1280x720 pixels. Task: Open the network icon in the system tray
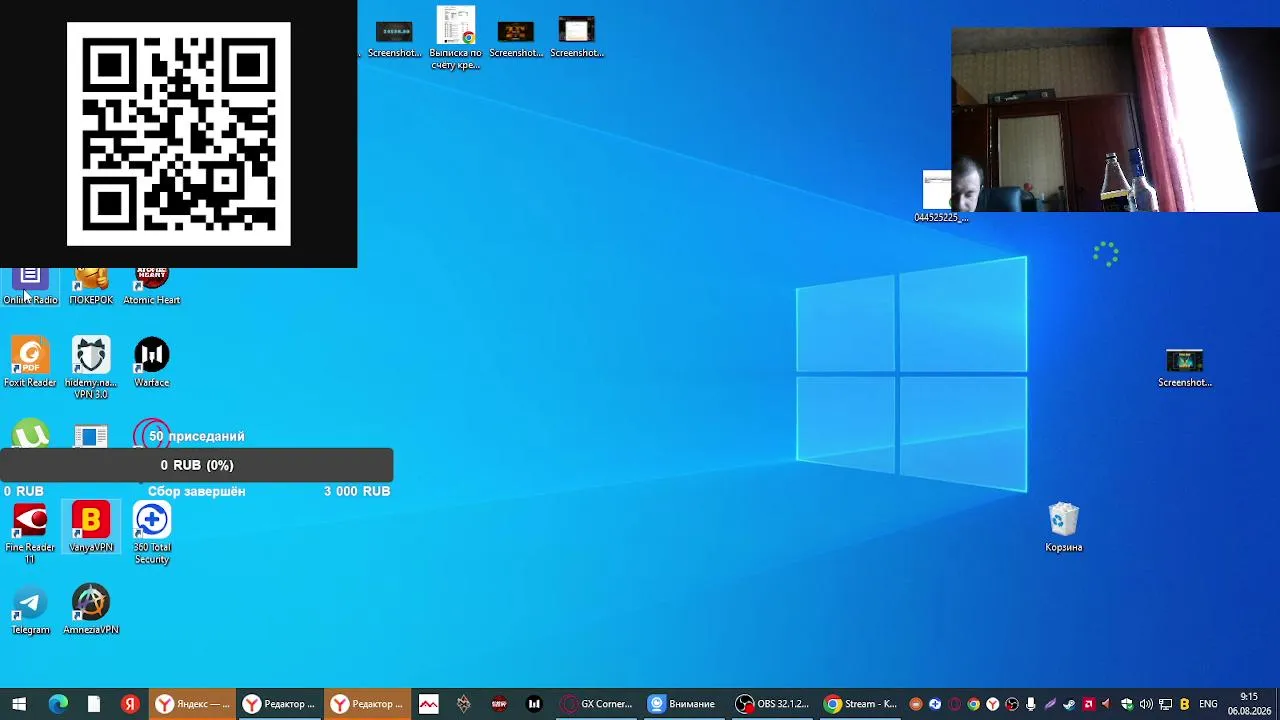(1165, 704)
